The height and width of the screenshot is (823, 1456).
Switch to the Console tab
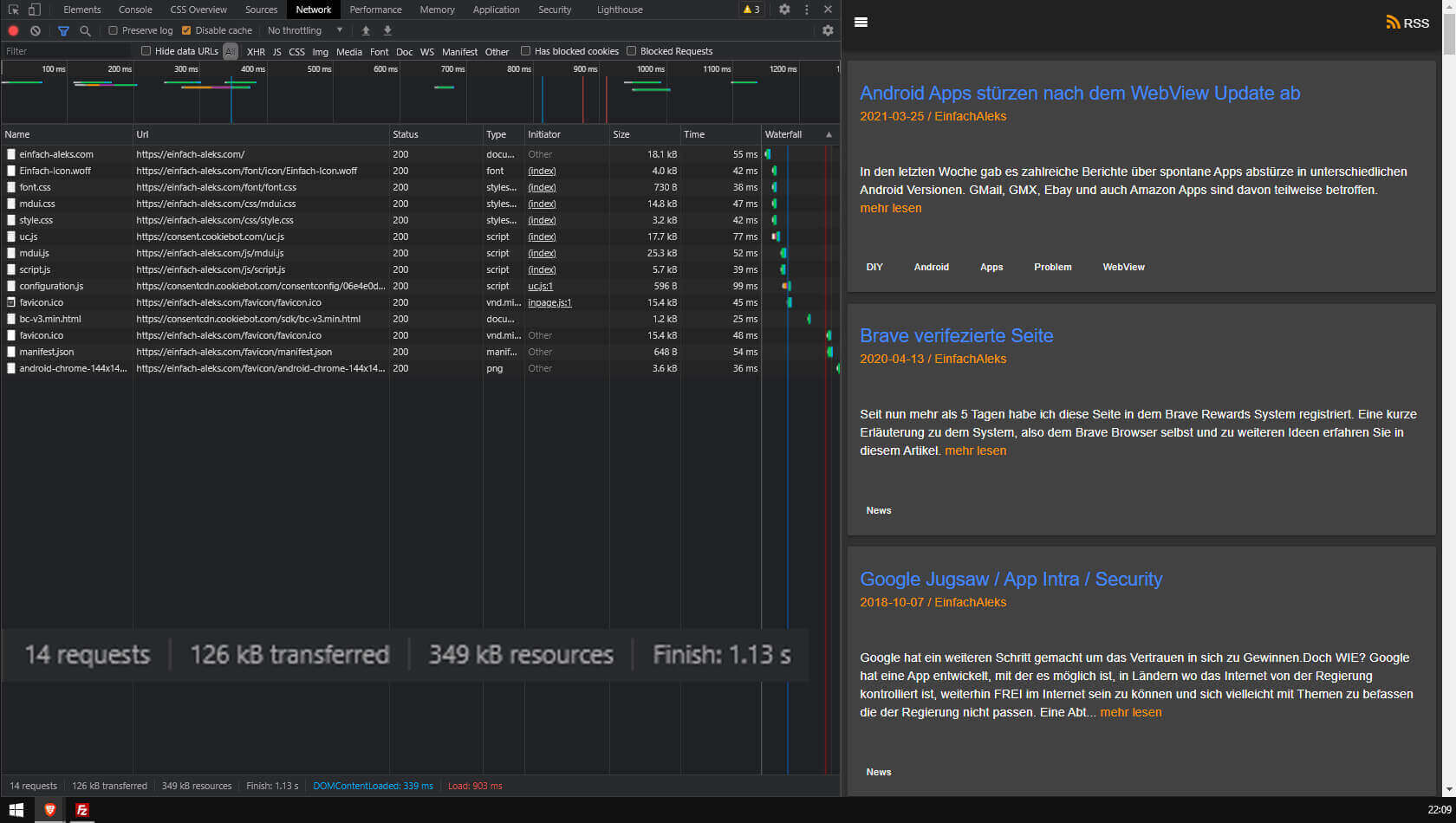[135, 10]
